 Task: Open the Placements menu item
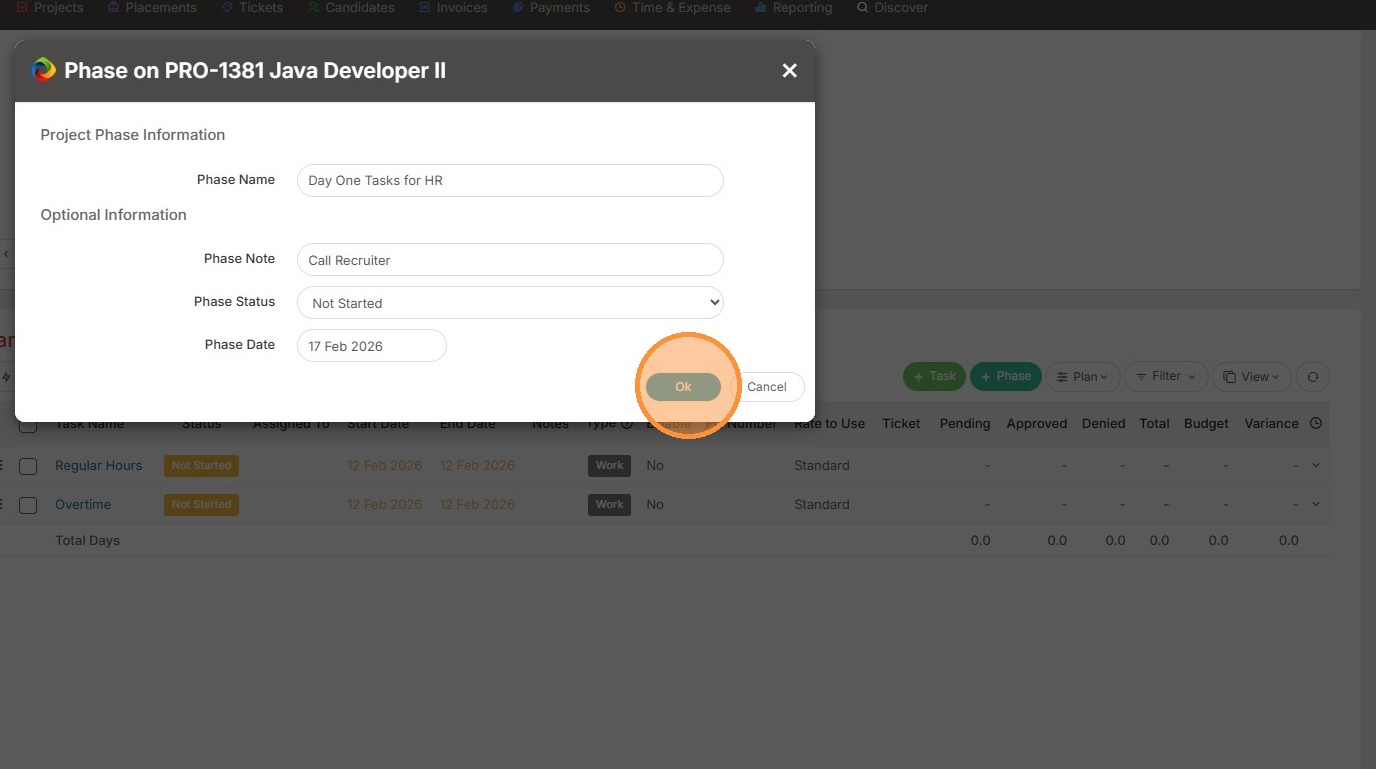click(152, 8)
